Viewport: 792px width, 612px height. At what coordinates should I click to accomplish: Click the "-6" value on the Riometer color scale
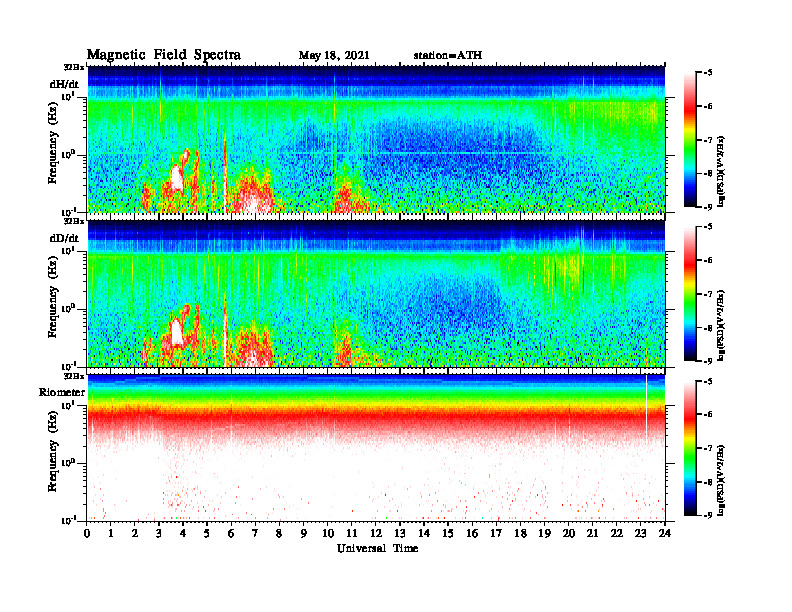[x=708, y=414]
